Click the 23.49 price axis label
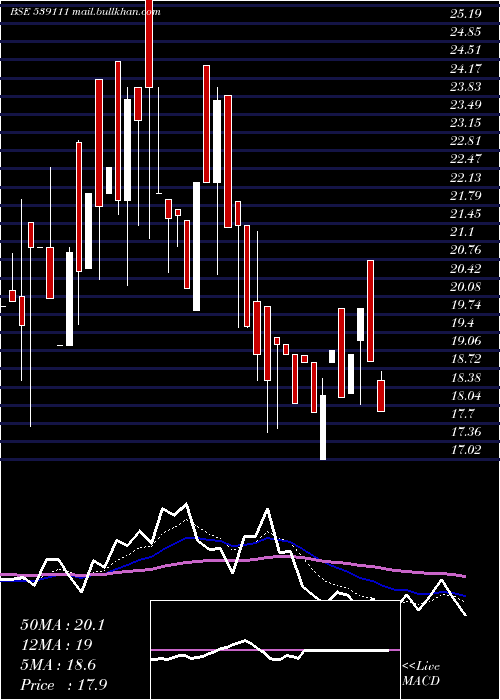The image size is (500, 700). pyautogui.click(x=466, y=105)
